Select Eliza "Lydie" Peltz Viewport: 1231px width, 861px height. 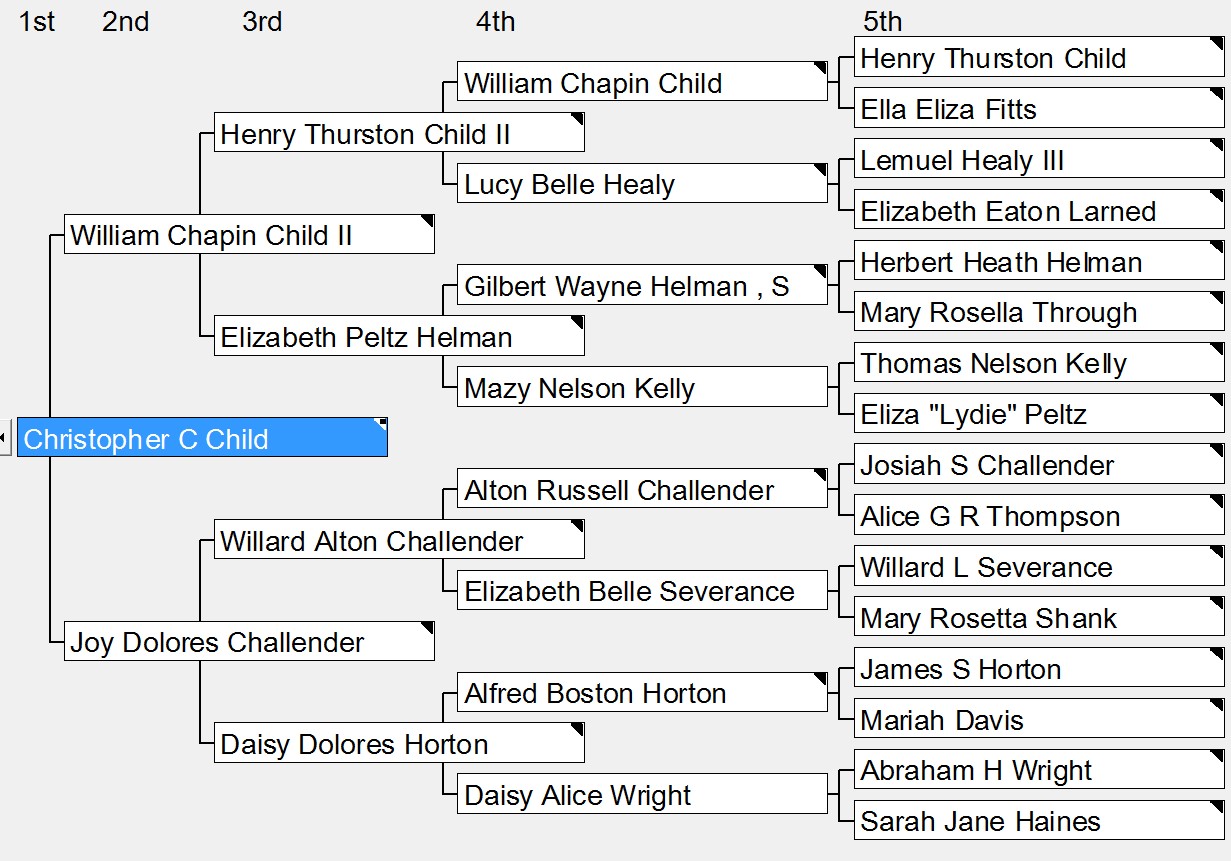1039,413
